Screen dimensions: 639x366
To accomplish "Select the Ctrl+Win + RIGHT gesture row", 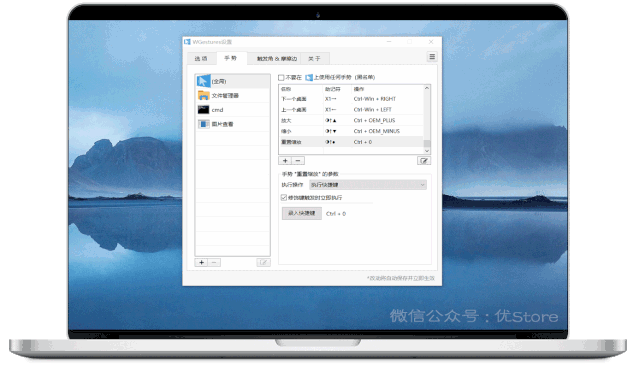I will pyautogui.click(x=351, y=99).
